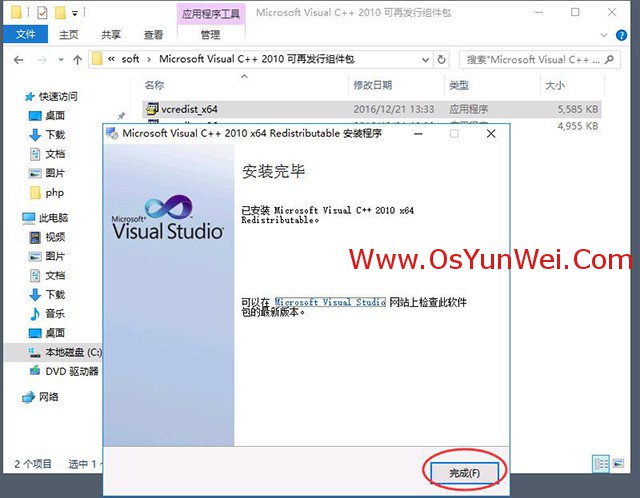Click the 2016/12/21 13:33 date cell
640x498 pixels.
tap(393, 109)
